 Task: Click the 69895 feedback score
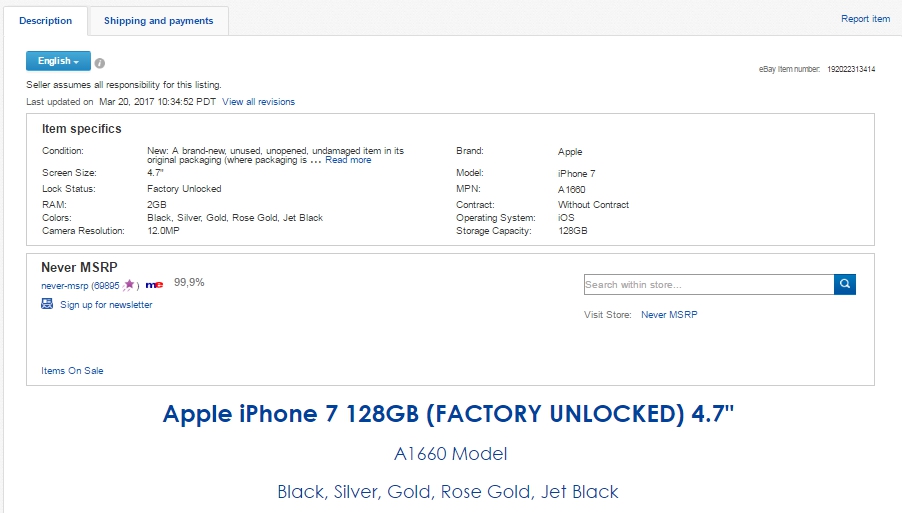click(107, 286)
